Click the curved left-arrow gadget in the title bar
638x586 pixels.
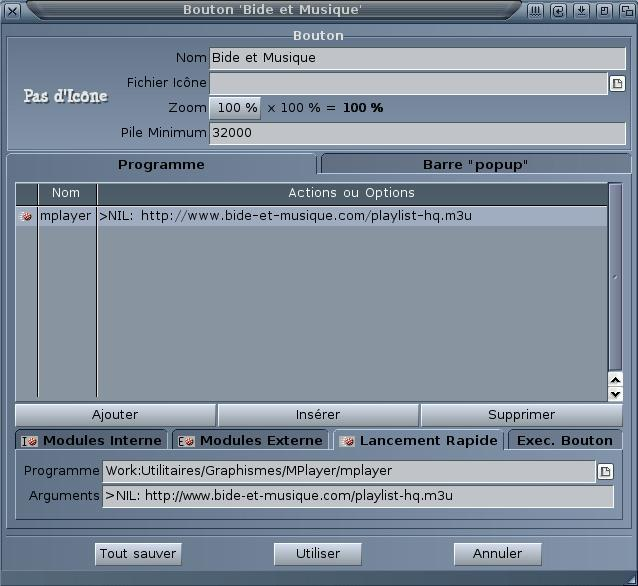(x=558, y=11)
